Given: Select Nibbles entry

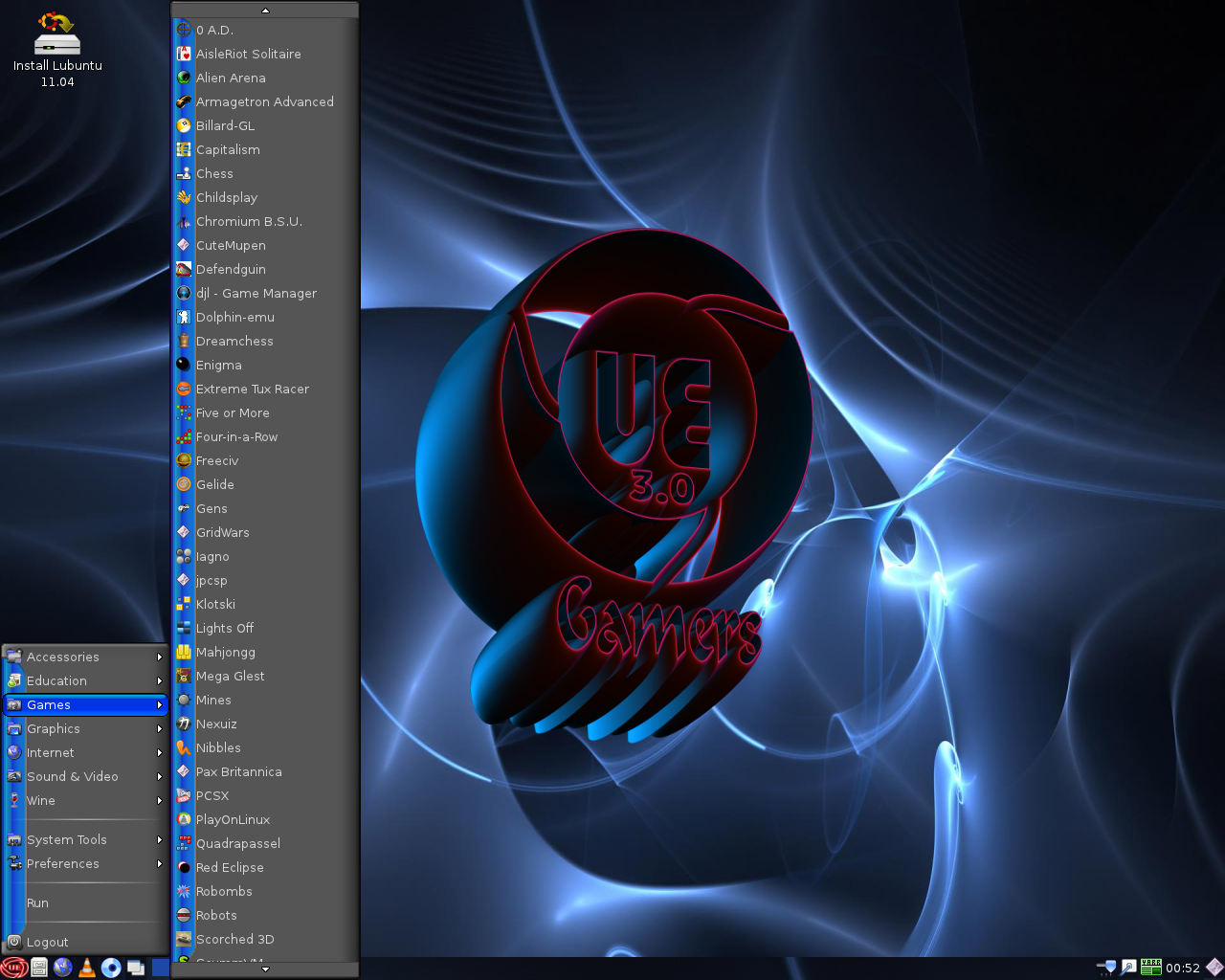Looking at the screenshot, I should click(265, 747).
